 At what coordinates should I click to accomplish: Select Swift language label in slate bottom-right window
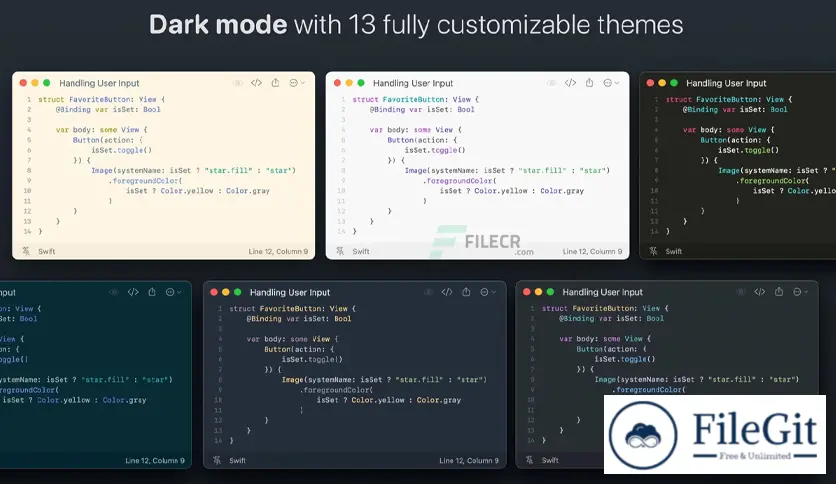tap(550, 461)
